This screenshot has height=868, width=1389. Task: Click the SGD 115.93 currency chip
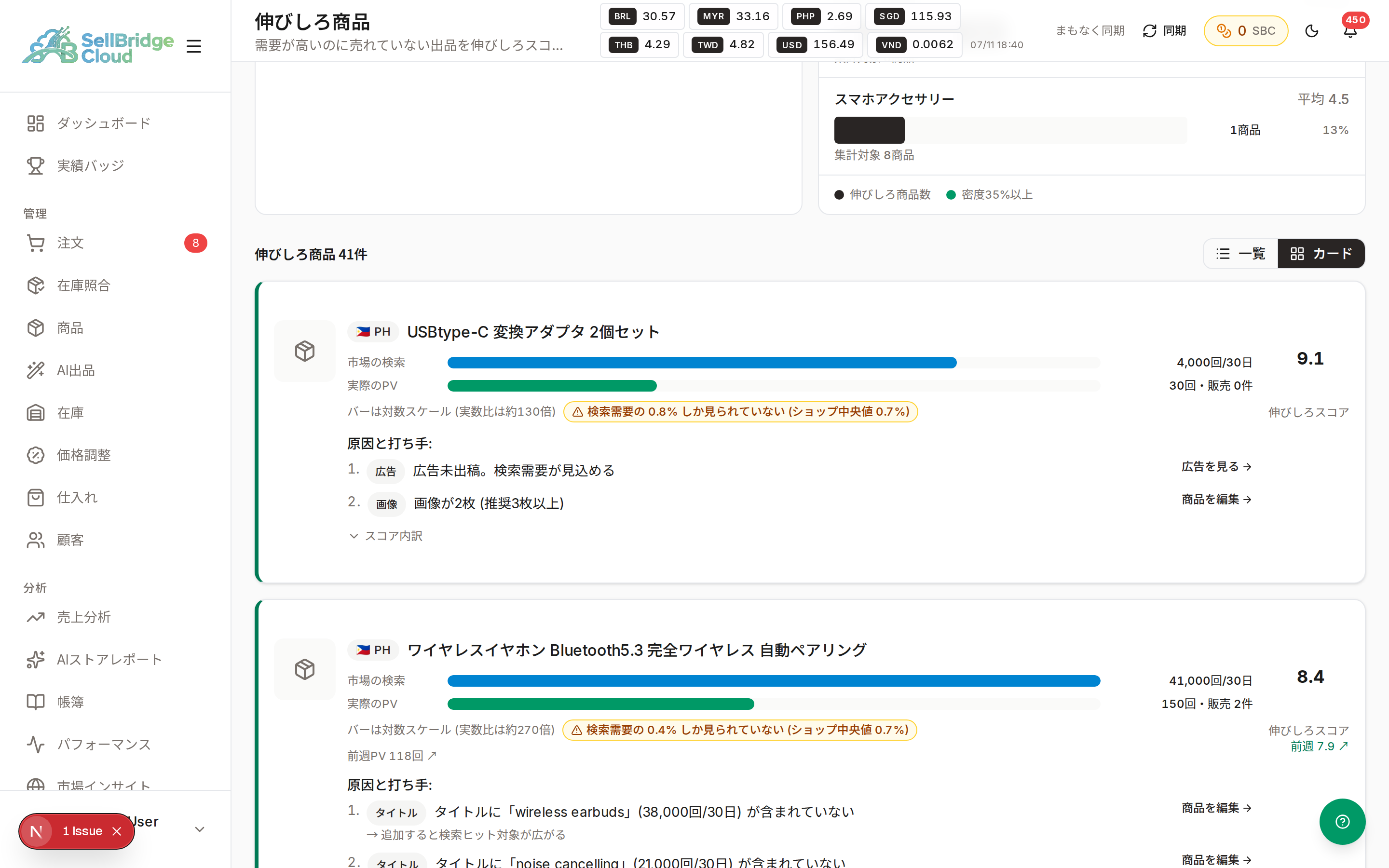912,16
